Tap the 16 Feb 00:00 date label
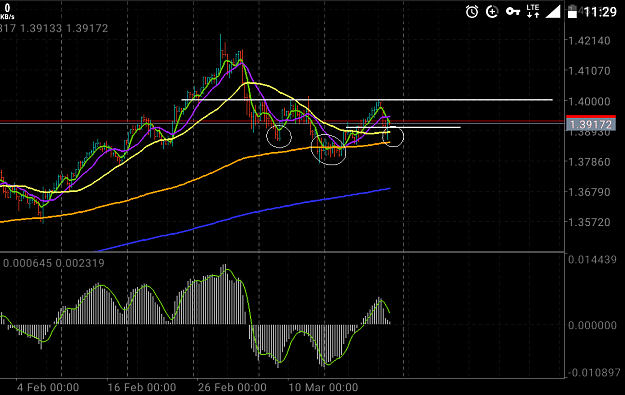The width and height of the screenshot is (625, 395). pos(142,387)
